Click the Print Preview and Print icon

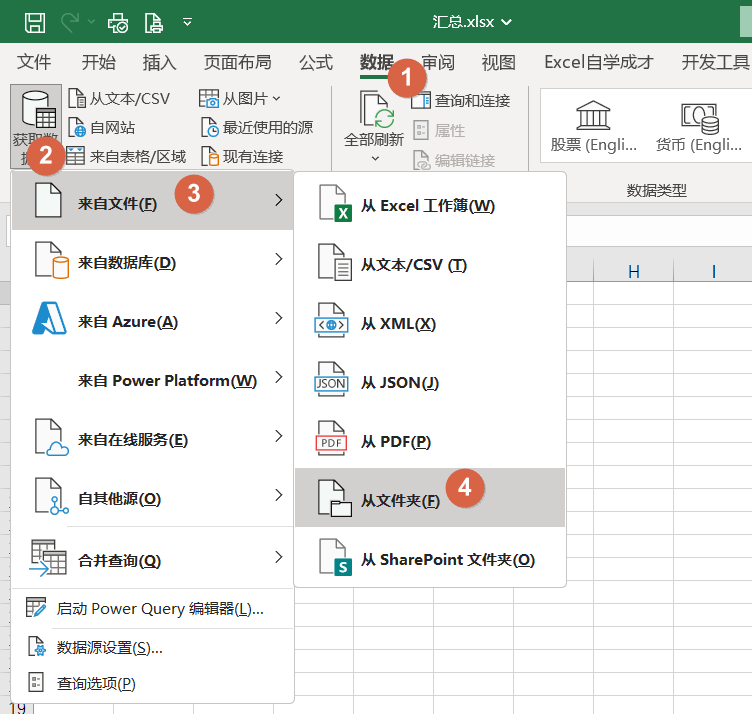pos(118,23)
